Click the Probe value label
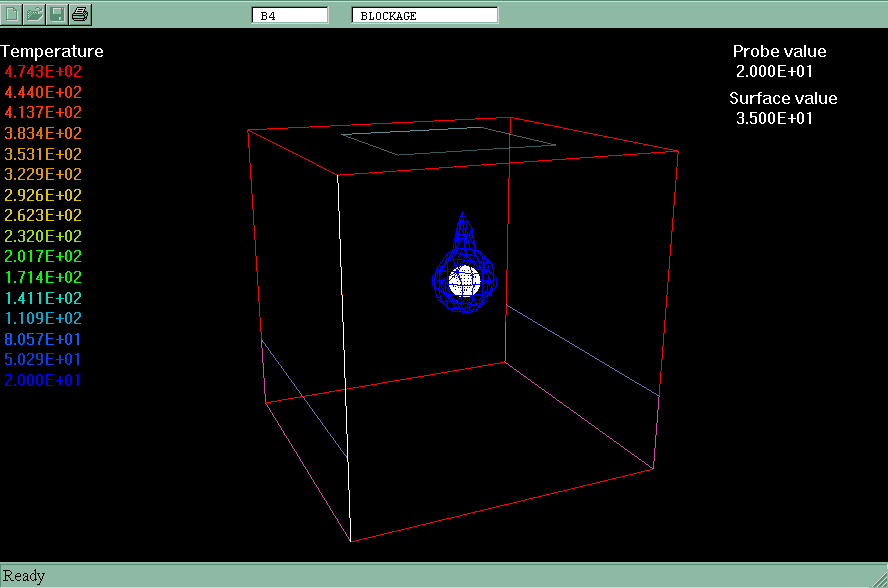Viewport: 888px width, 588px height. (779, 52)
